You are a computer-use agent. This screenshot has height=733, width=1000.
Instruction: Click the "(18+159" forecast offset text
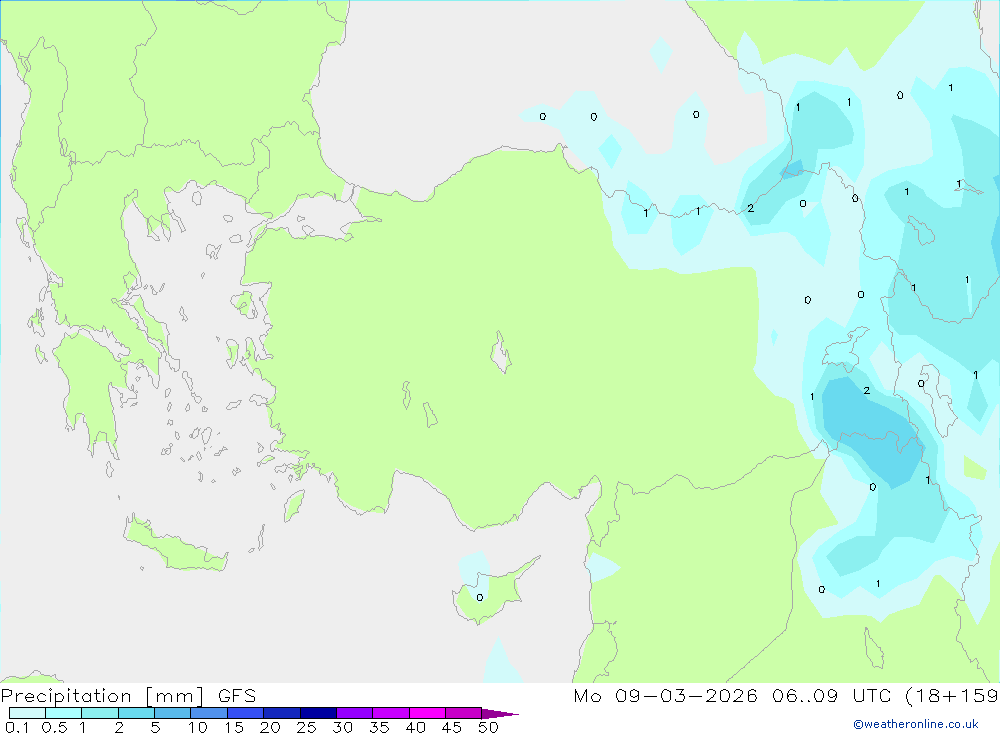click(952, 696)
